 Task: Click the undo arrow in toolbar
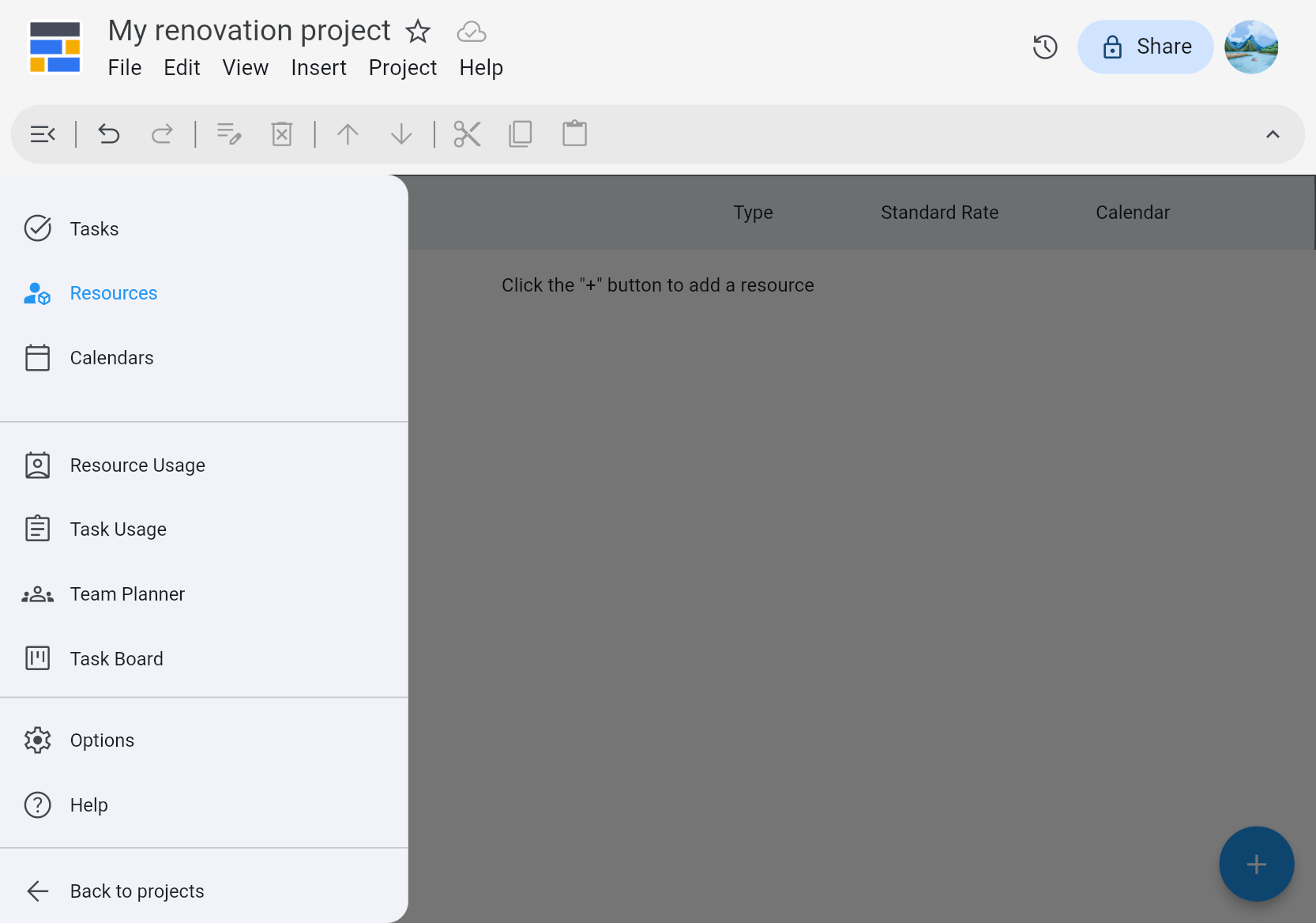coord(109,134)
